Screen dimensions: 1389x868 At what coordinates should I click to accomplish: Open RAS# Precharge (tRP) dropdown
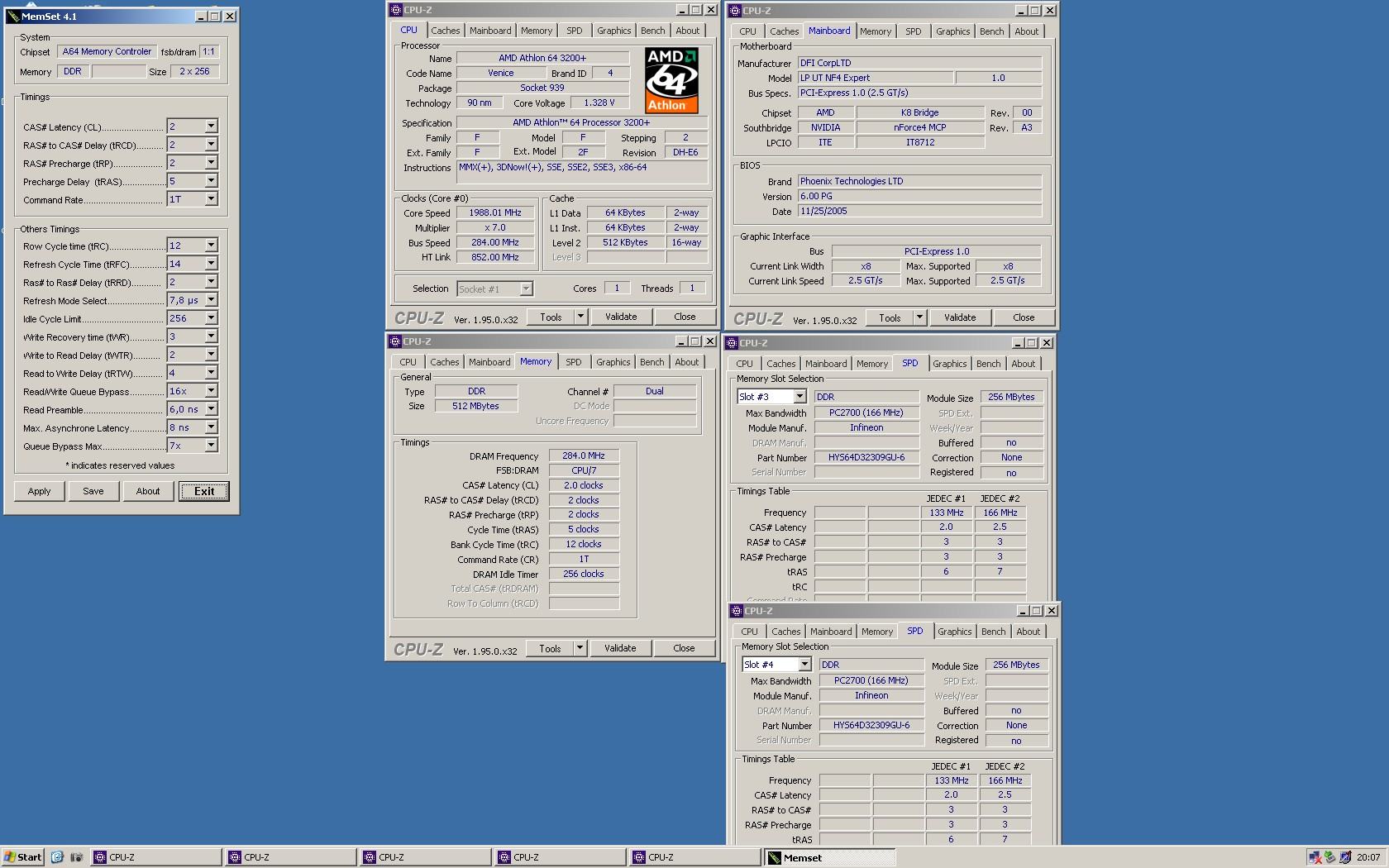[x=211, y=163]
